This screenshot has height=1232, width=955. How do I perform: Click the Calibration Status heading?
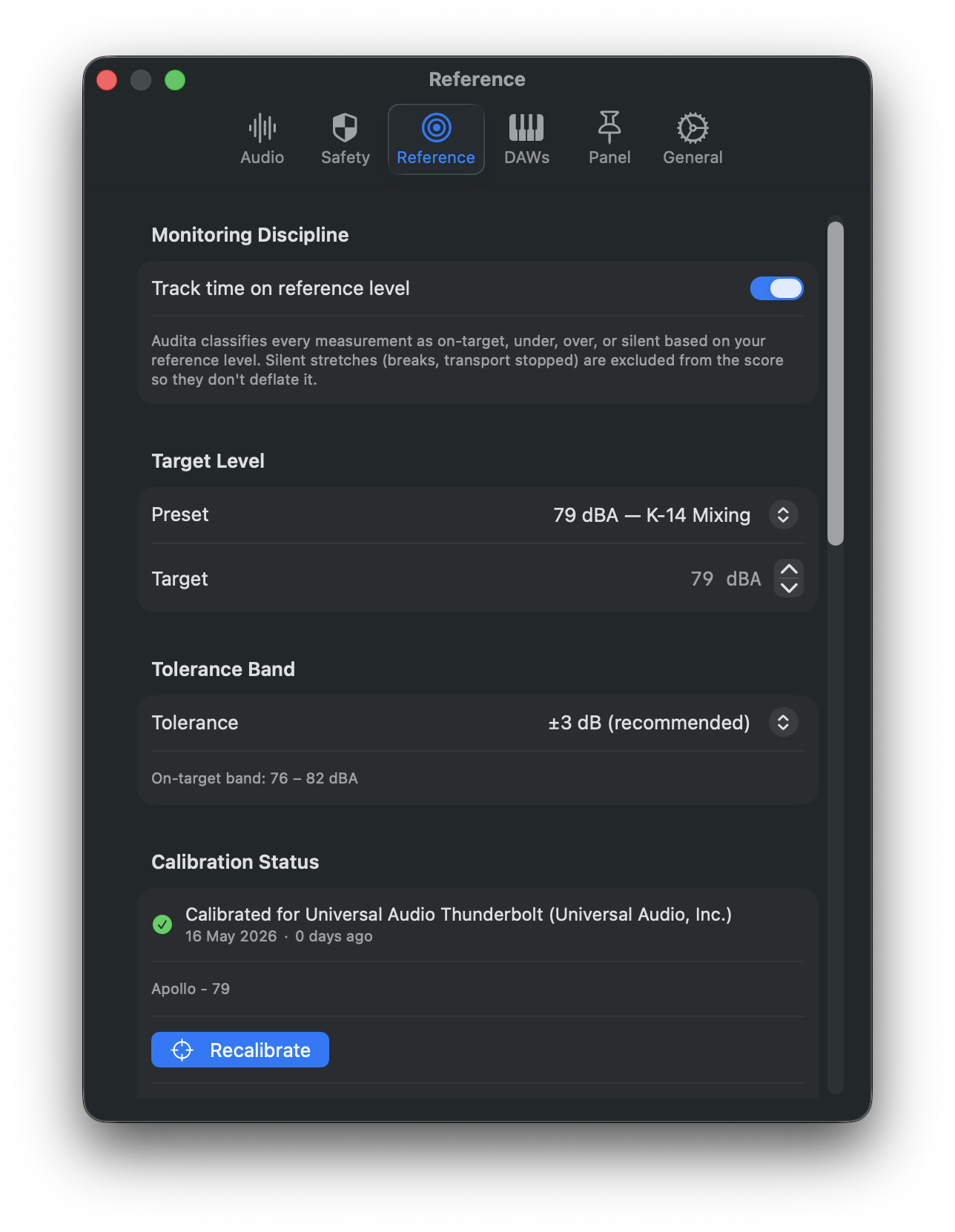[x=235, y=862]
